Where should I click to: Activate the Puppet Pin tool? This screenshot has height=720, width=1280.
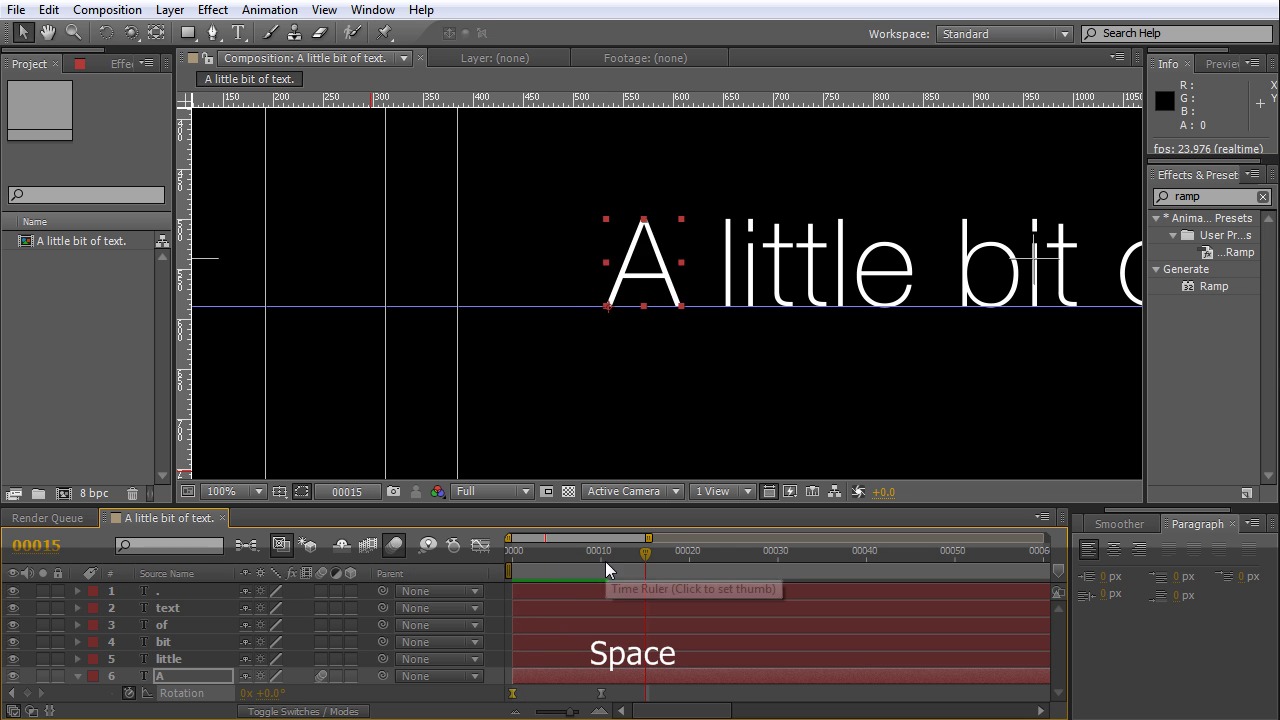(x=385, y=33)
